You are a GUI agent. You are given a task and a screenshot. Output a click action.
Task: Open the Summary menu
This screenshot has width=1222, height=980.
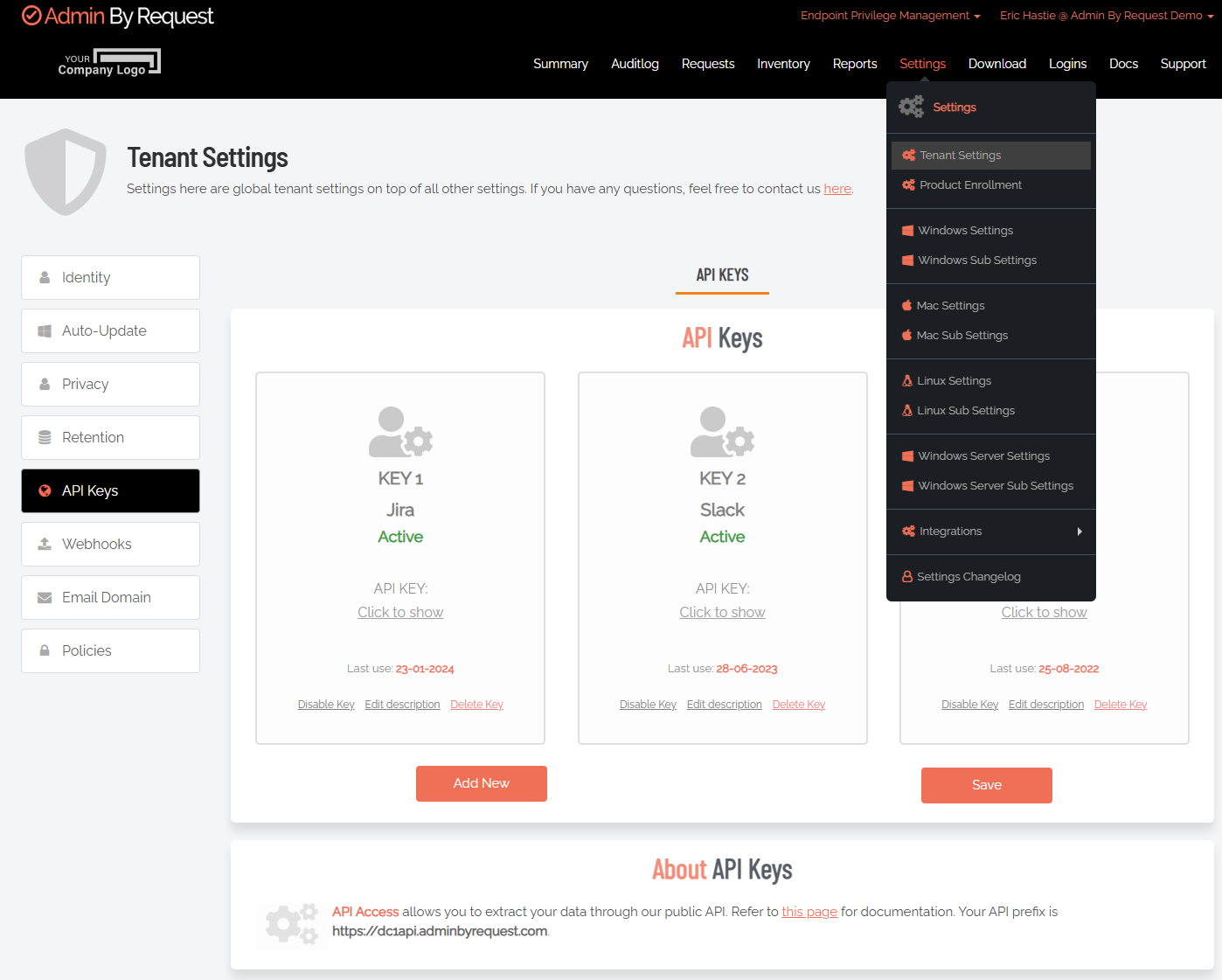click(x=560, y=64)
